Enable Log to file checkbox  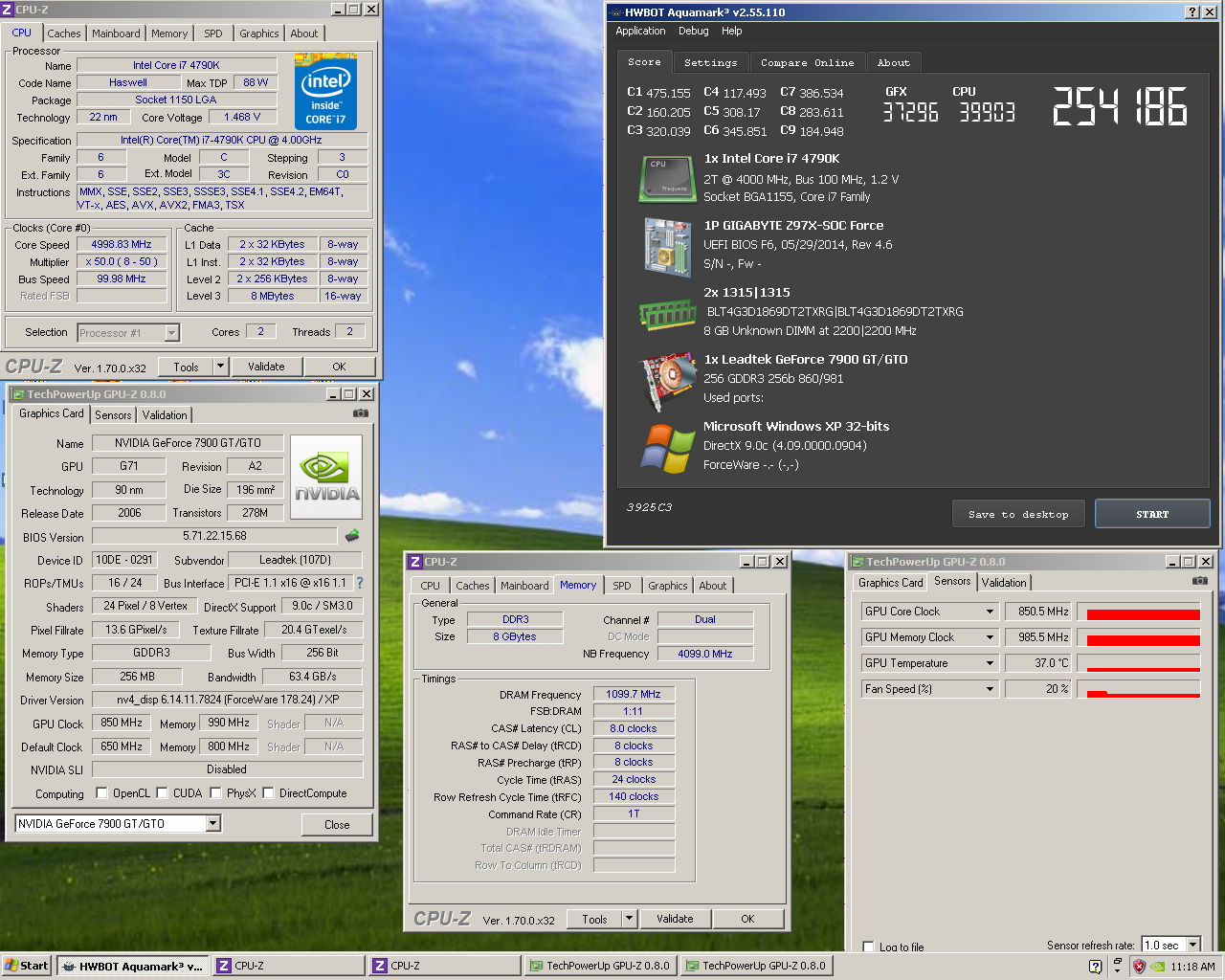point(868,947)
